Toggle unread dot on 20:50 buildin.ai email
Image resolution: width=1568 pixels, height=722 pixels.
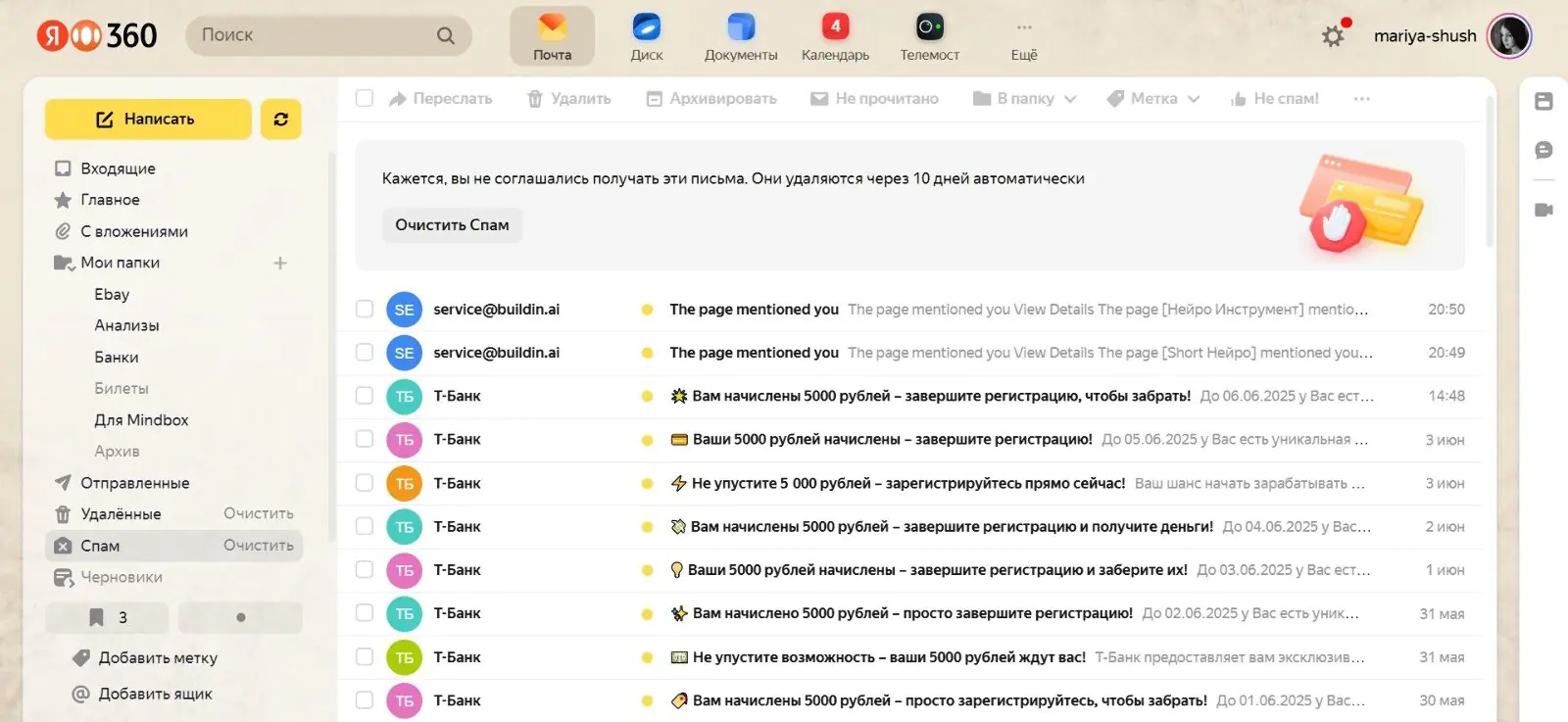click(x=647, y=310)
